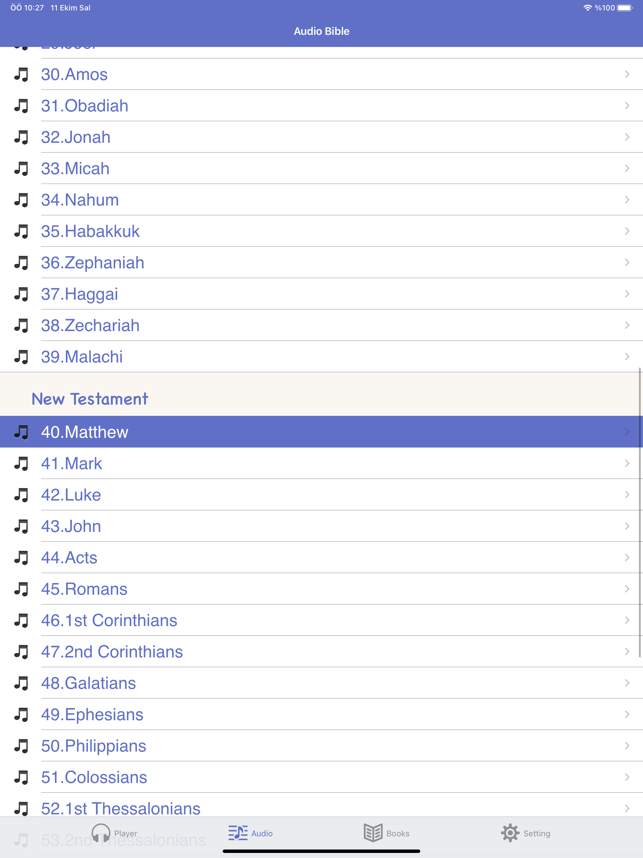
Task: Click the music note icon beside 41.Mark
Action: (21, 463)
